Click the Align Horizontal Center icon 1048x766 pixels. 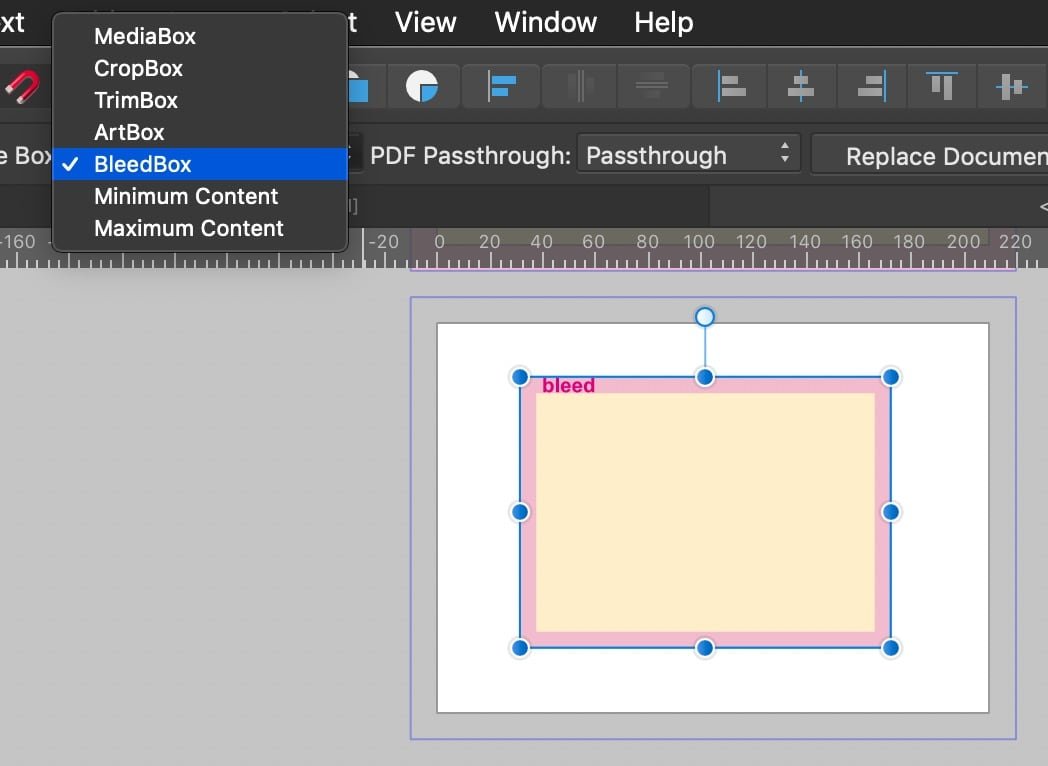[802, 86]
